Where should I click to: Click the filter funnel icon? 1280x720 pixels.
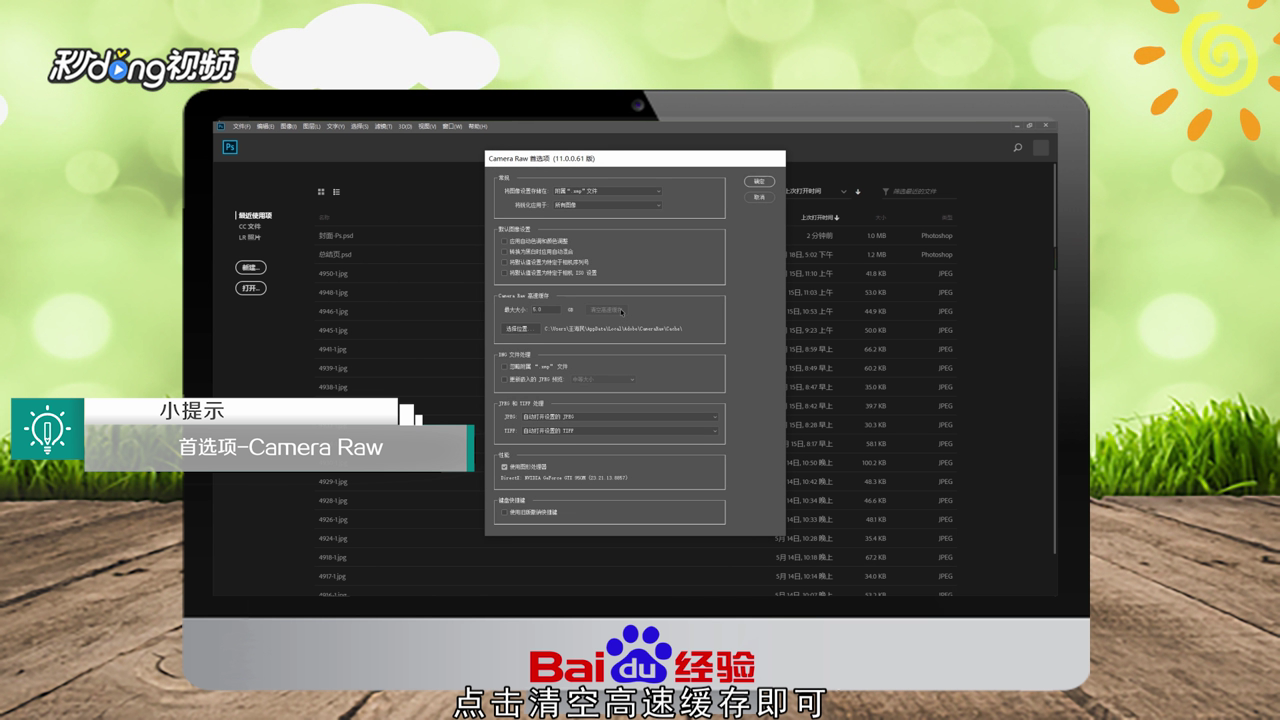pyautogui.click(x=886, y=191)
